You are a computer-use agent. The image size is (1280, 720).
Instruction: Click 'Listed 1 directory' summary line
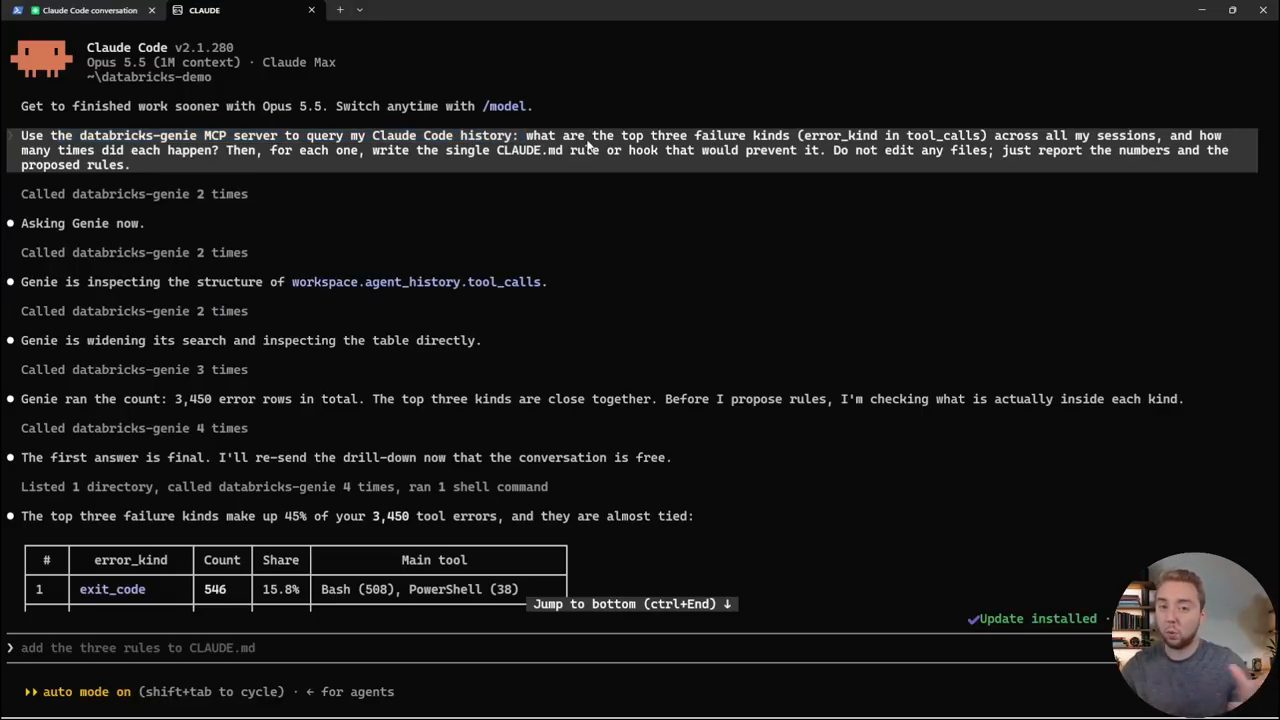pyautogui.click(x=284, y=487)
